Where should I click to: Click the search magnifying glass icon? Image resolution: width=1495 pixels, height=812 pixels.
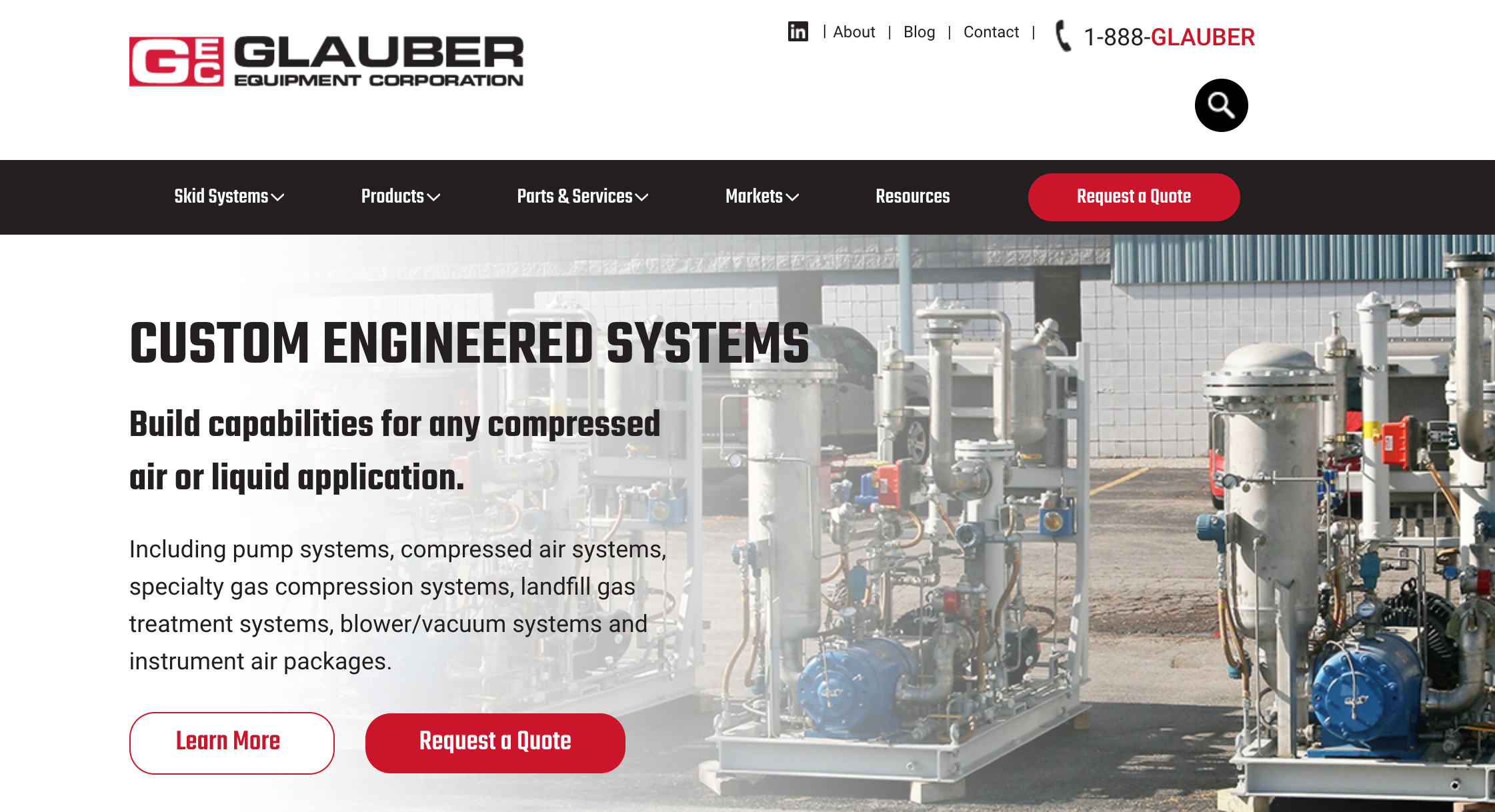pyautogui.click(x=1220, y=105)
